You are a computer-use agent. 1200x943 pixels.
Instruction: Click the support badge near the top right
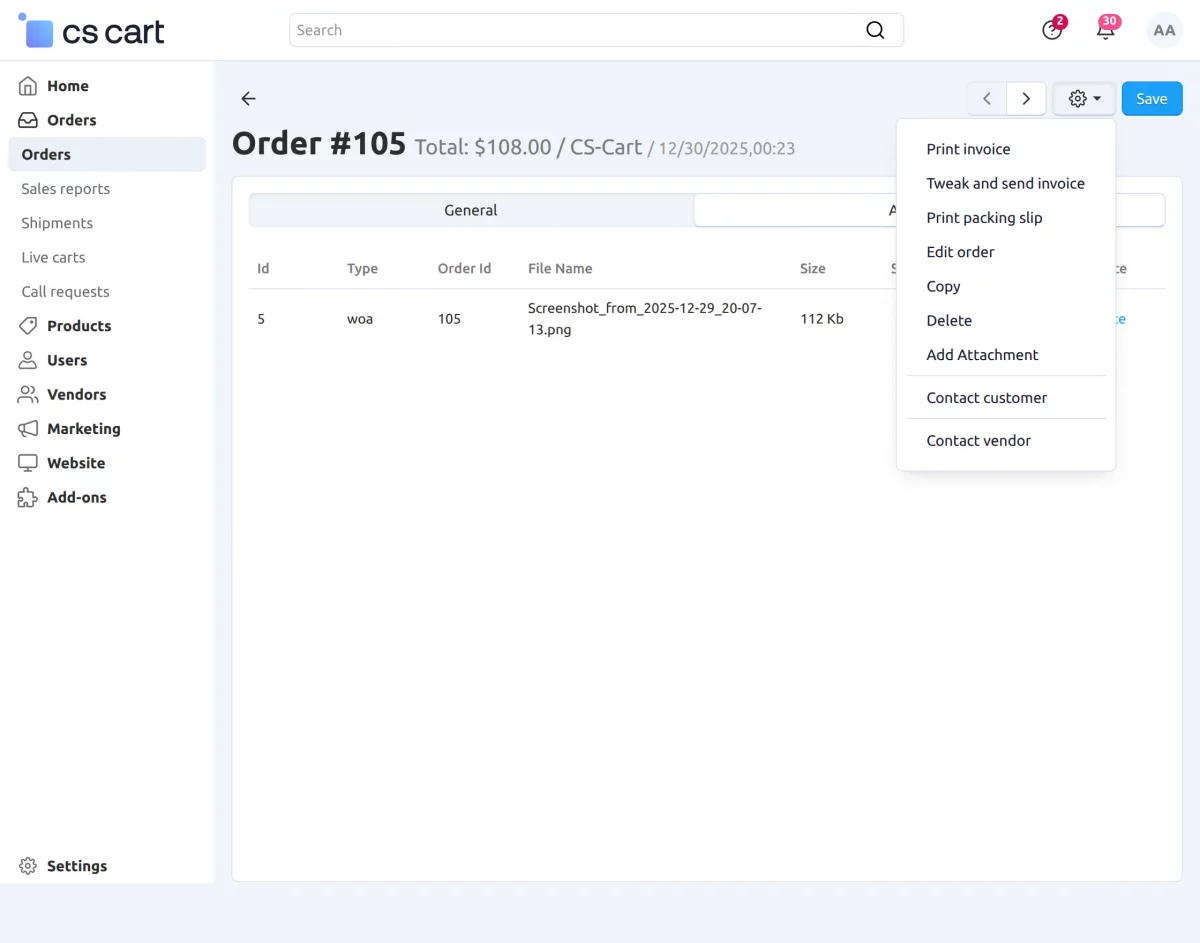tap(1052, 30)
